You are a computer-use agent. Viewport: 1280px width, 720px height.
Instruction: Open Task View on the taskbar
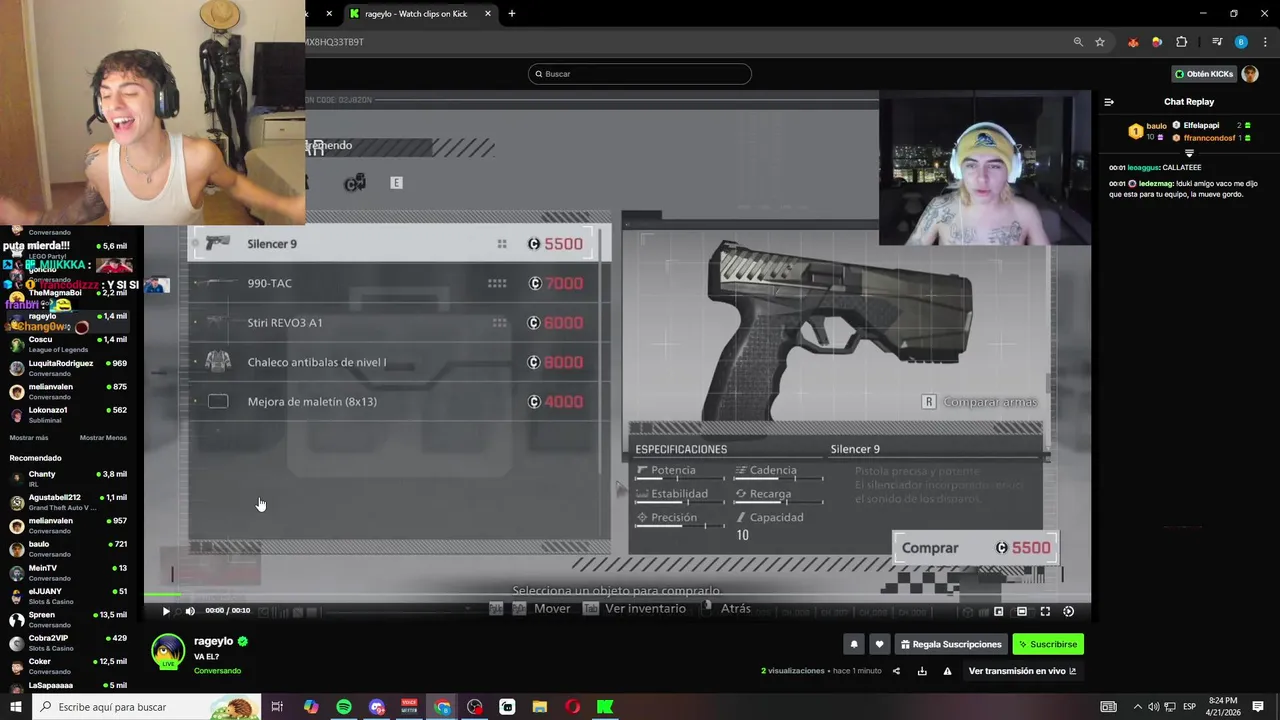(x=277, y=707)
